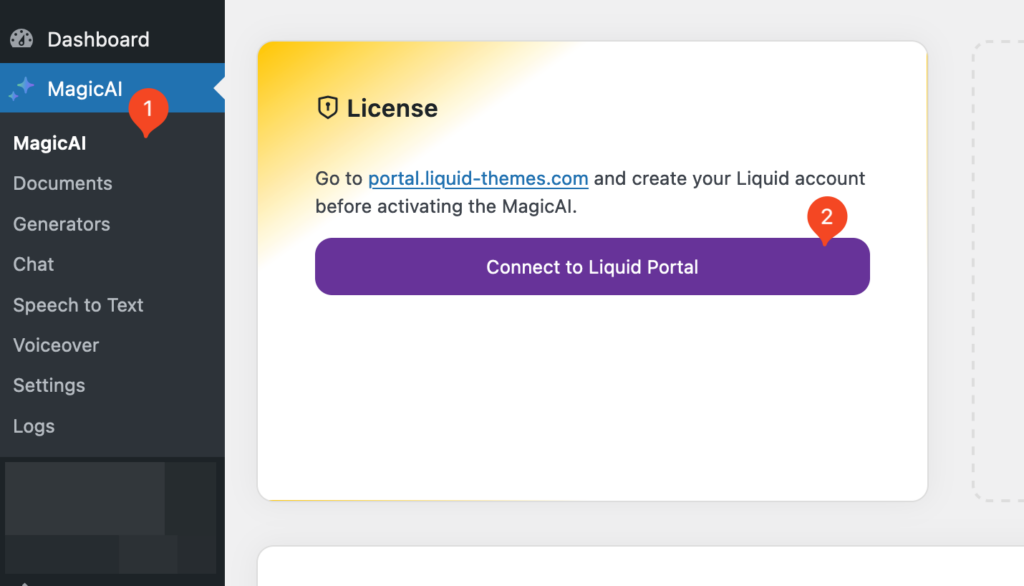Select Documents in the MagicAI submenu
This screenshot has width=1024, height=586.
click(62, 183)
